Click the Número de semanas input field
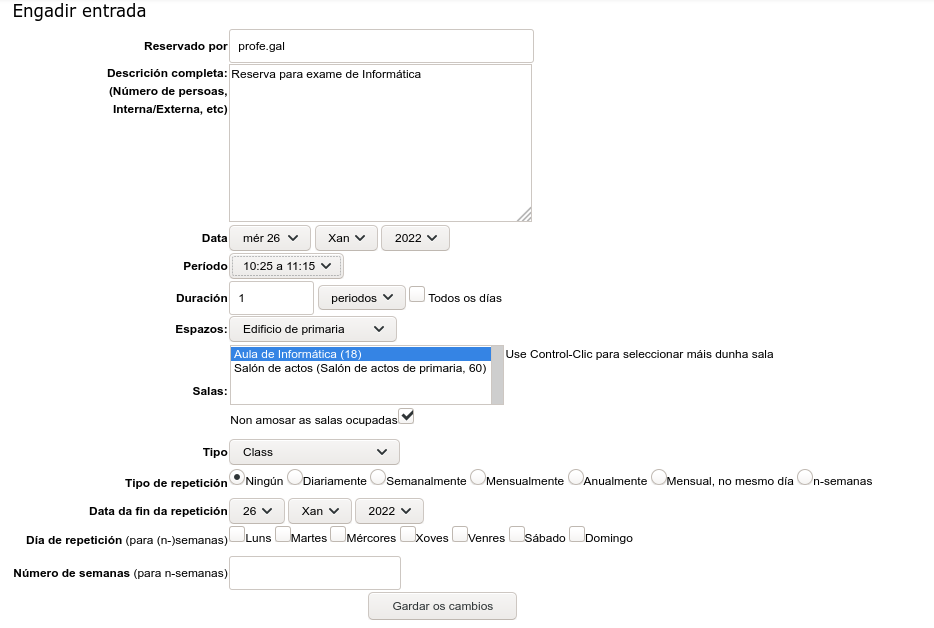This screenshot has width=934, height=628. coord(315,573)
